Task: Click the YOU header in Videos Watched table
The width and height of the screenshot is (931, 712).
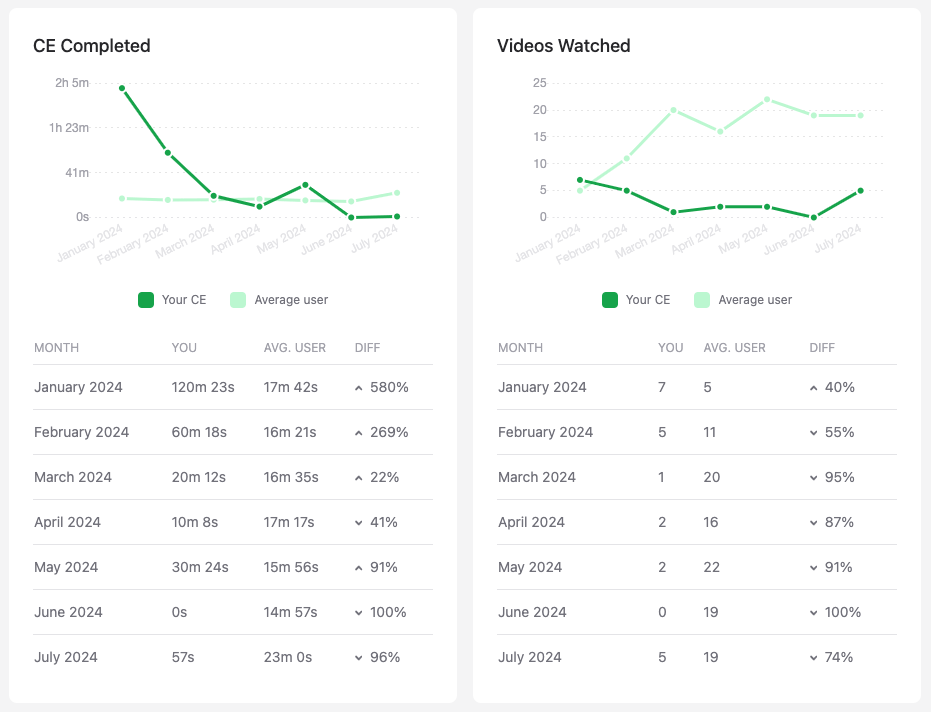Action: [670, 348]
